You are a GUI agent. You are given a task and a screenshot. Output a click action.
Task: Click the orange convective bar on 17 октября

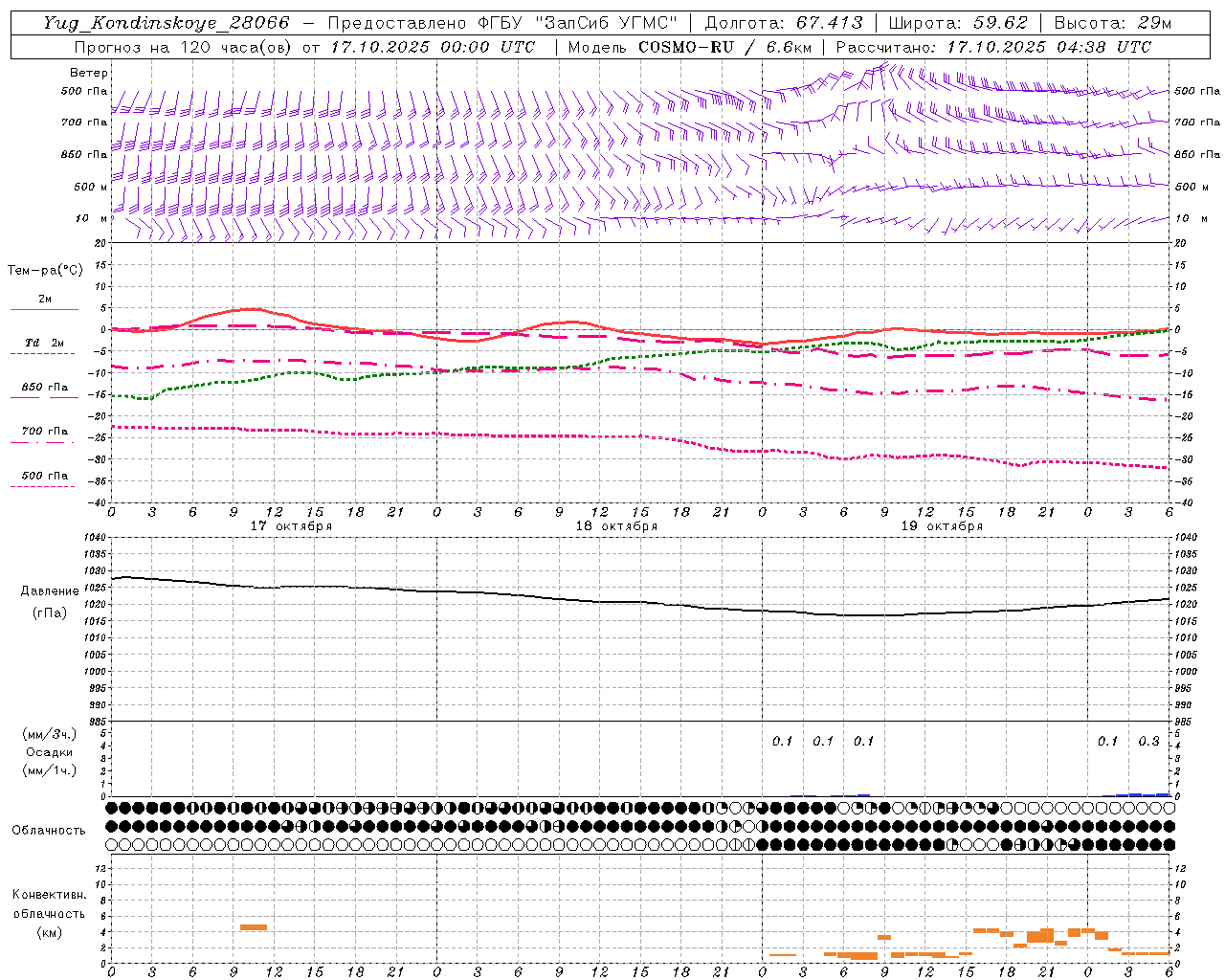point(254,926)
